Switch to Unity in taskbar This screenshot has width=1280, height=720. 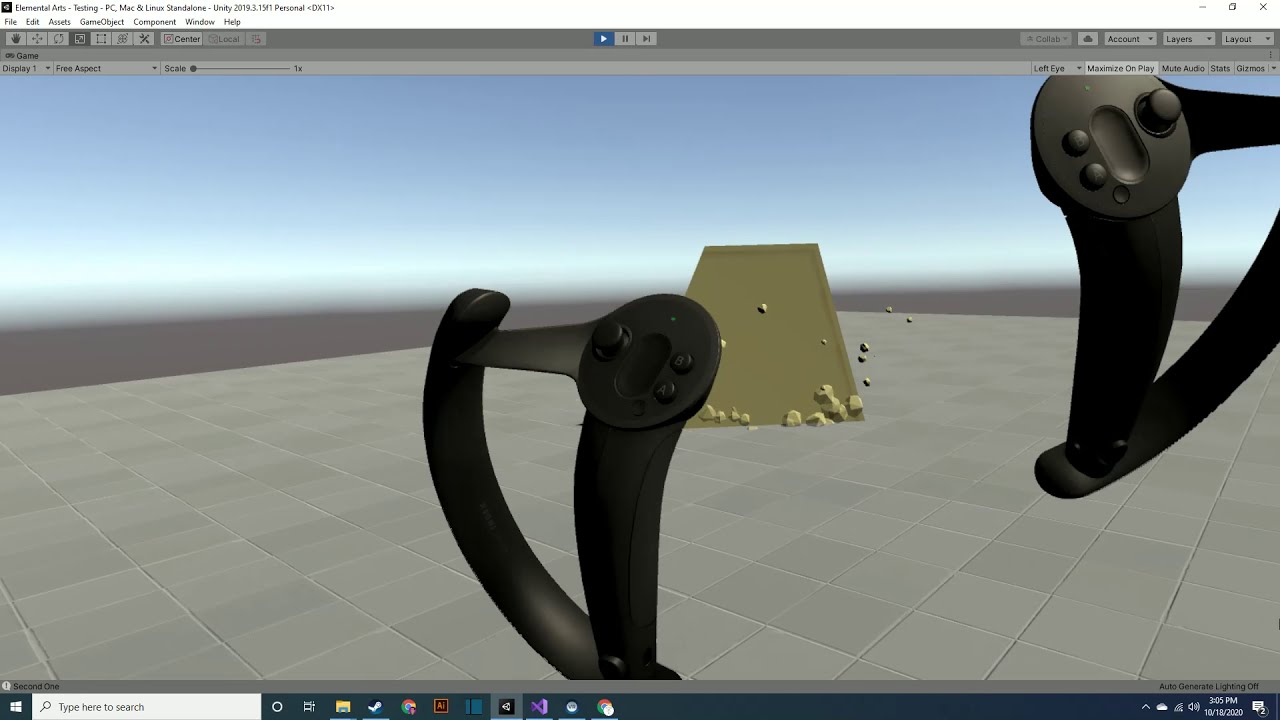coord(506,707)
